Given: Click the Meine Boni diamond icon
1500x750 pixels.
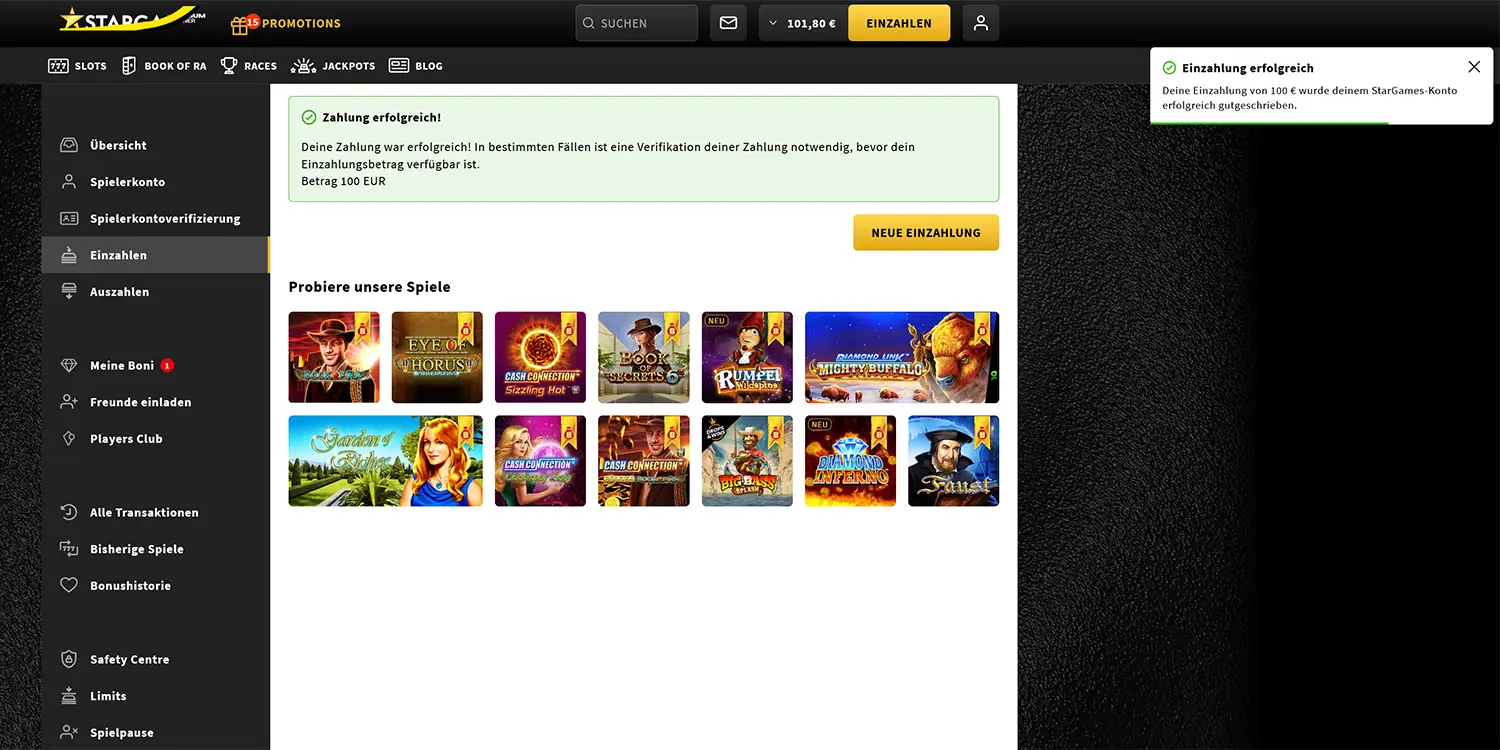Looking at the screenshot, I should point(69,366).
